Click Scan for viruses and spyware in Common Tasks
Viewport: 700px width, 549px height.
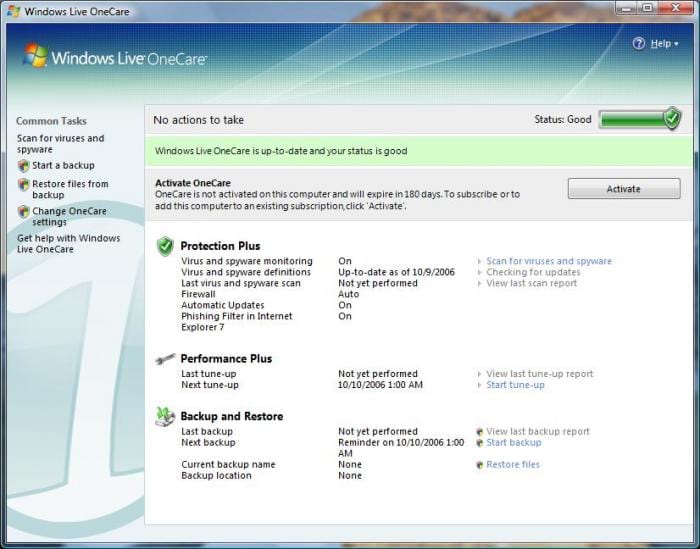(60, 144)
